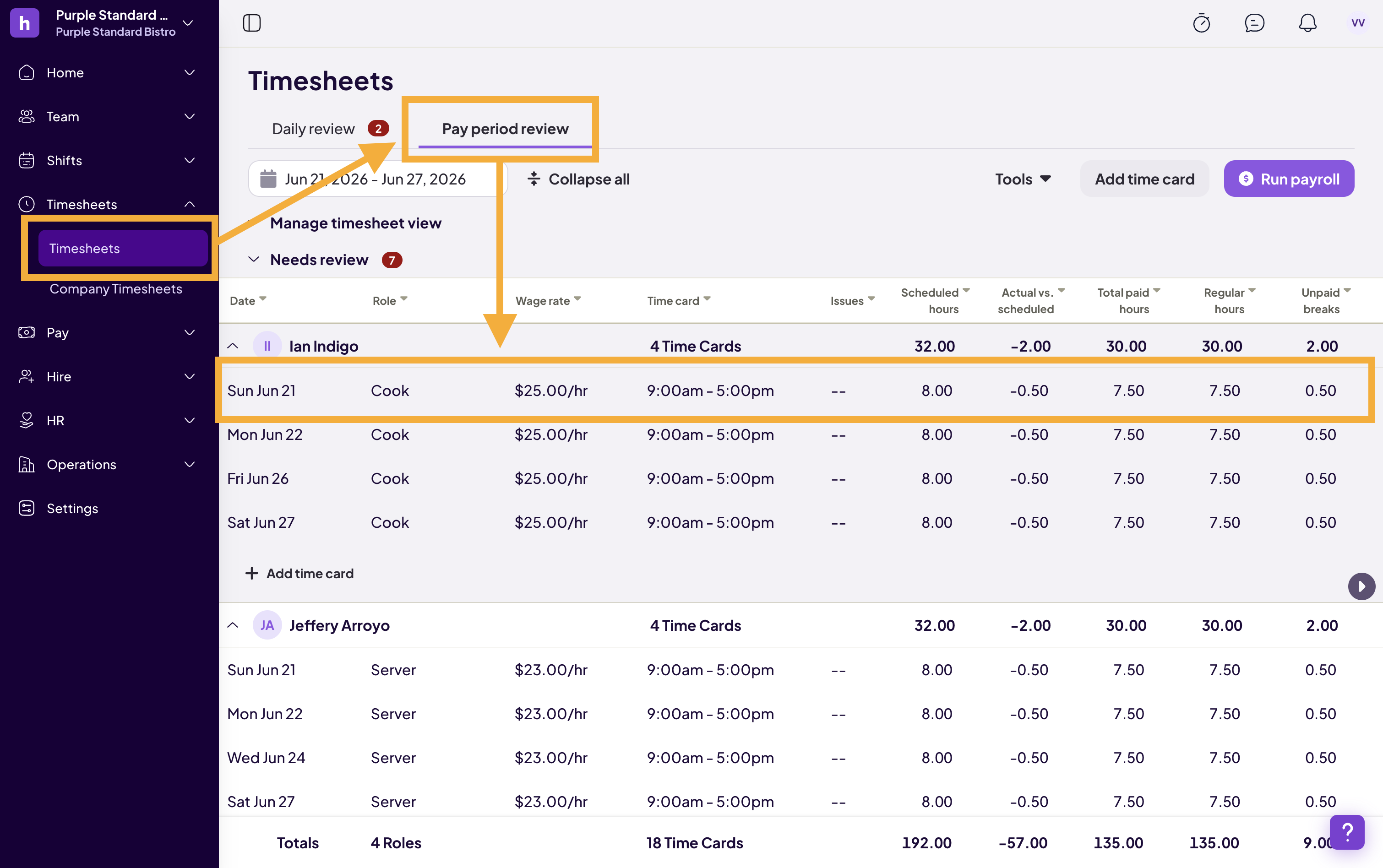Open the Jun 21 – Jun 27 date range picker
The width and height of the screenshot is (1383, 868).
[x=378, y=179]
